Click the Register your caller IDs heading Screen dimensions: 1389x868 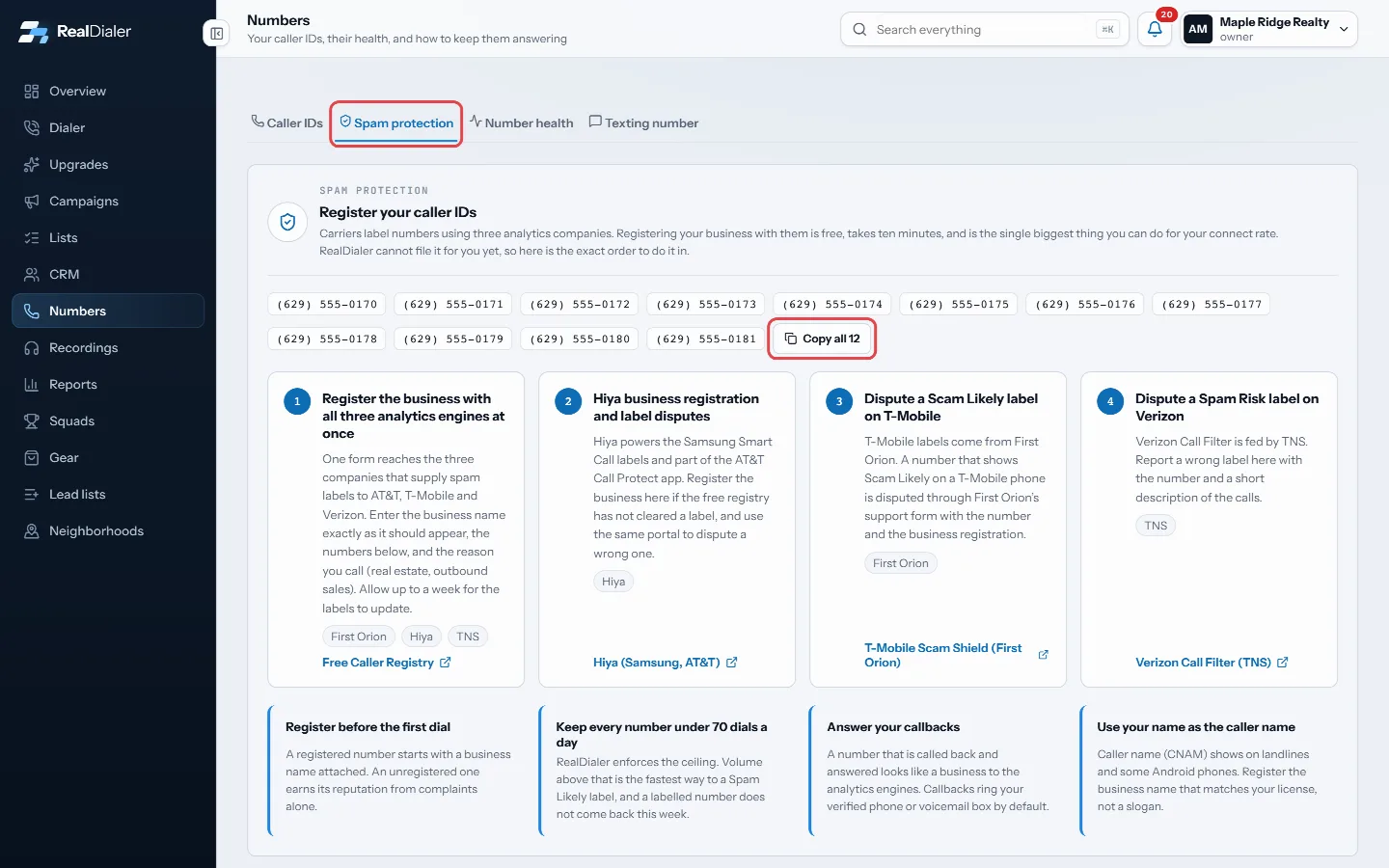(x=398, y=212)
